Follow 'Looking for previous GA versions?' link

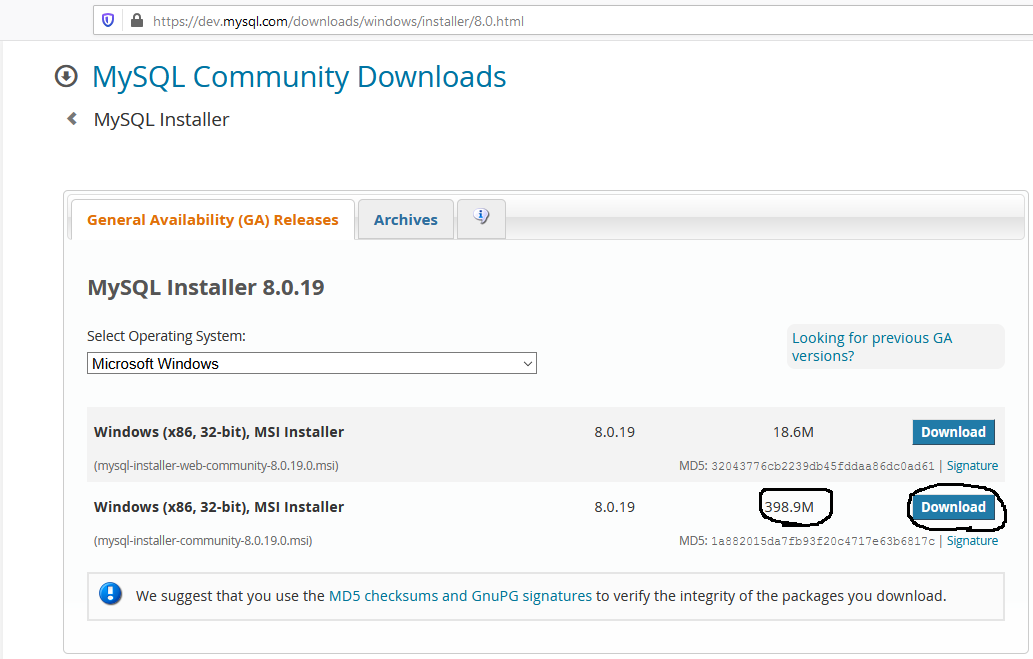[x=872, y=347]
